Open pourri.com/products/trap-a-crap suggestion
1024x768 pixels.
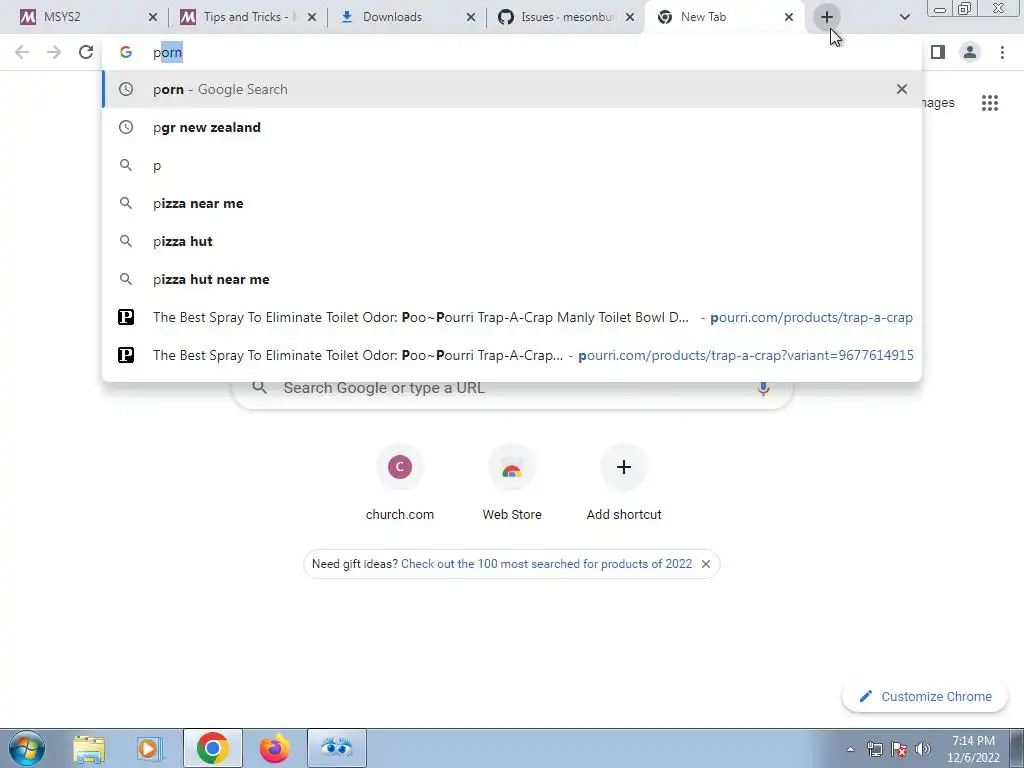512,317
